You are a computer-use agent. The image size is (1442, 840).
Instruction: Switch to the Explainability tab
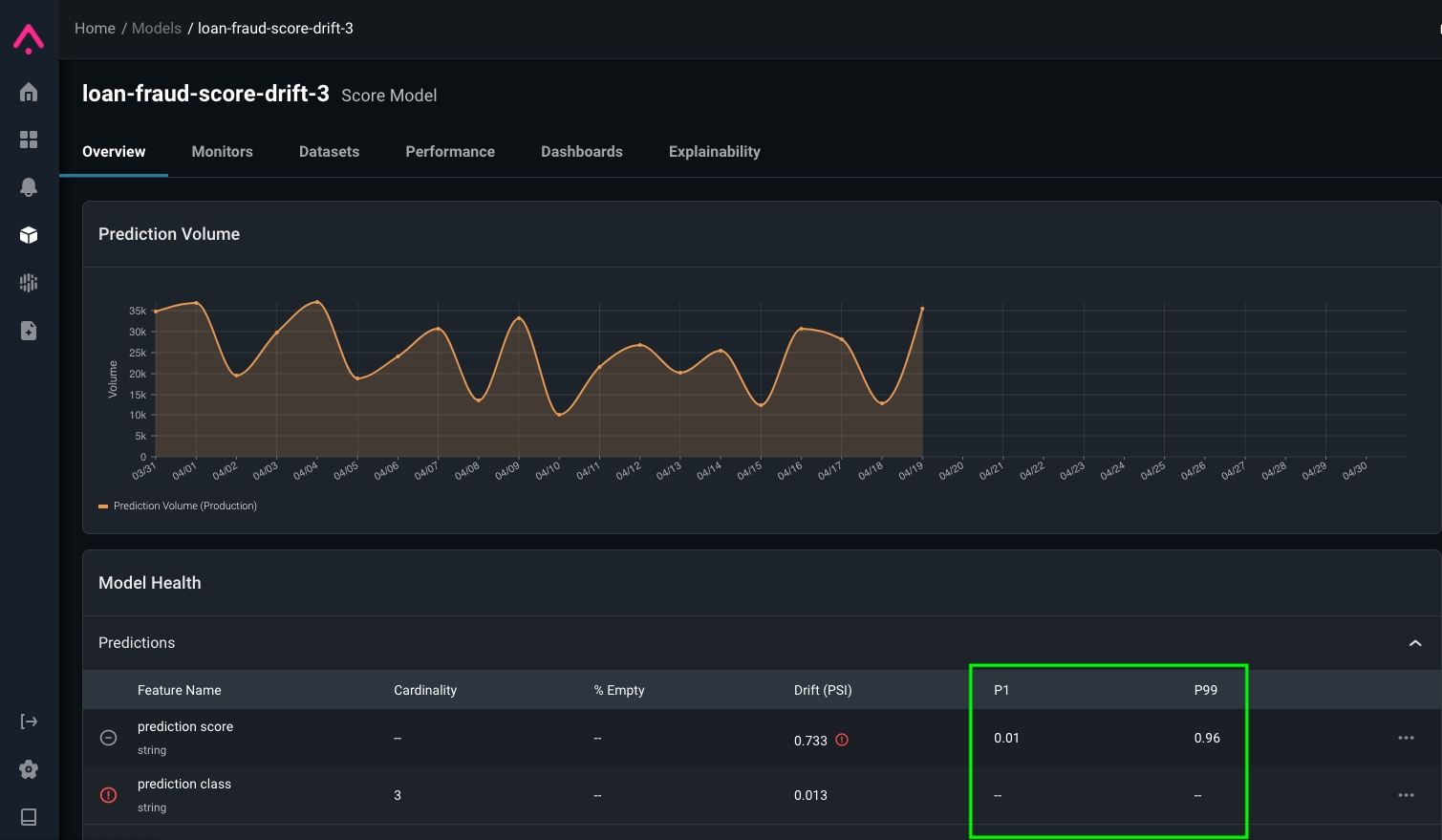point(715,152)
